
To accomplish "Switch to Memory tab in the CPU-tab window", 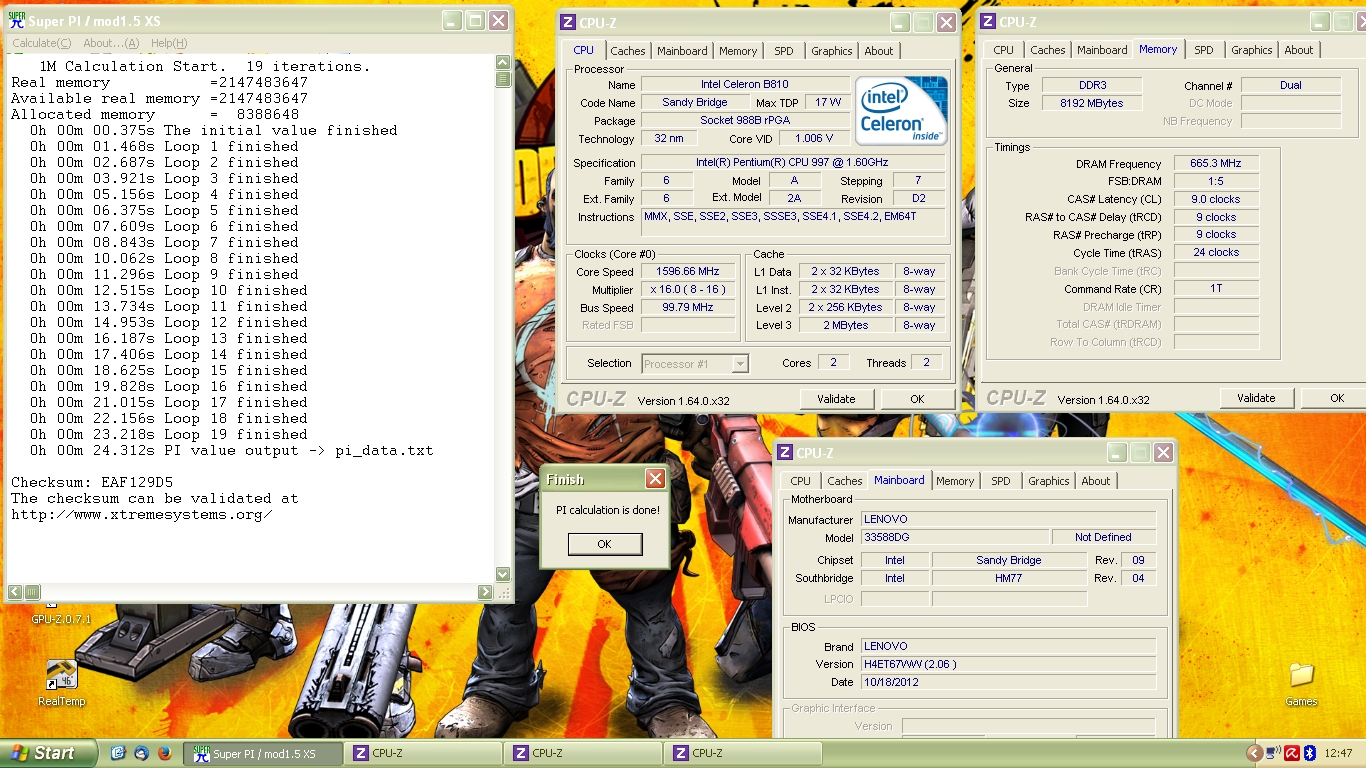I will (738, 51).
